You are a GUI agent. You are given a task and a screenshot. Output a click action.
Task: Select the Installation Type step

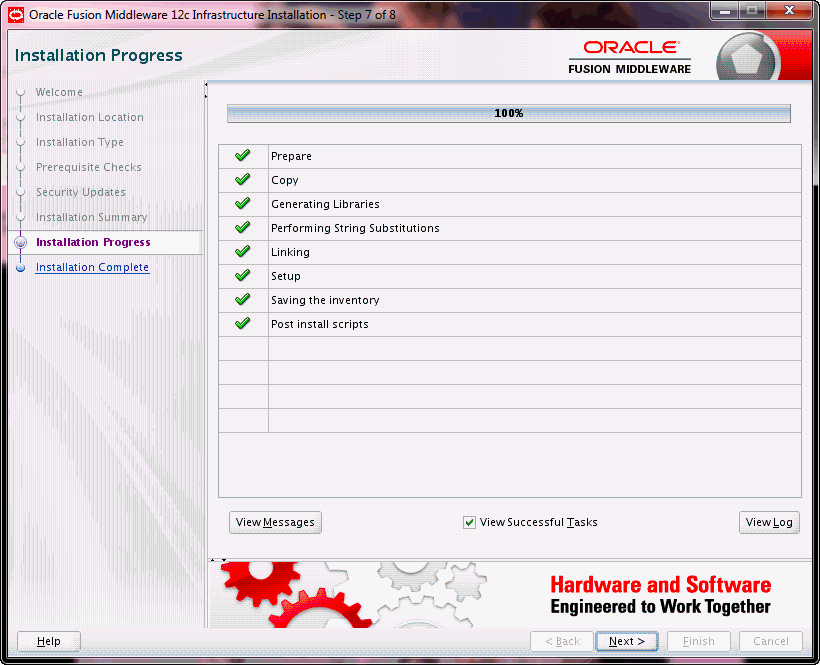point(79,142)
